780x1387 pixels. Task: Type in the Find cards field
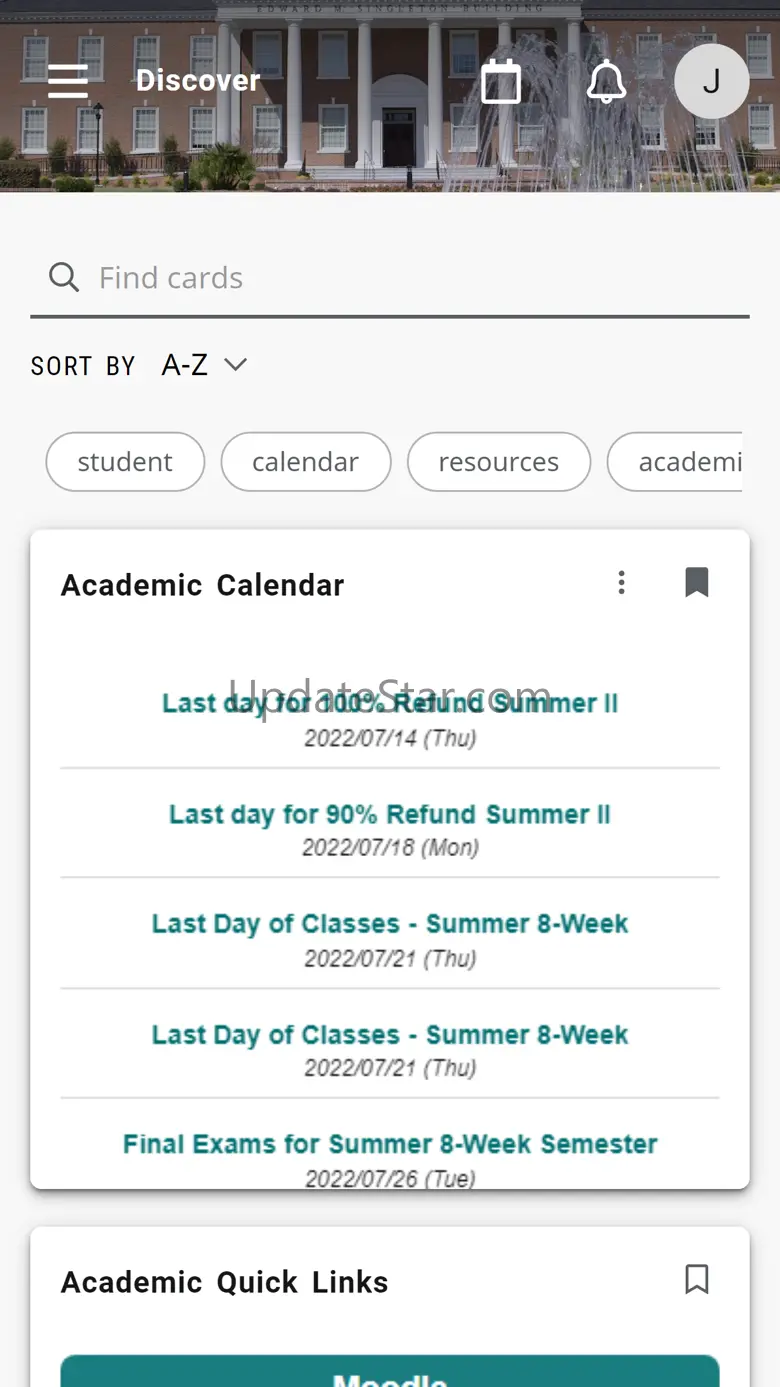click(x=400, y=277)
